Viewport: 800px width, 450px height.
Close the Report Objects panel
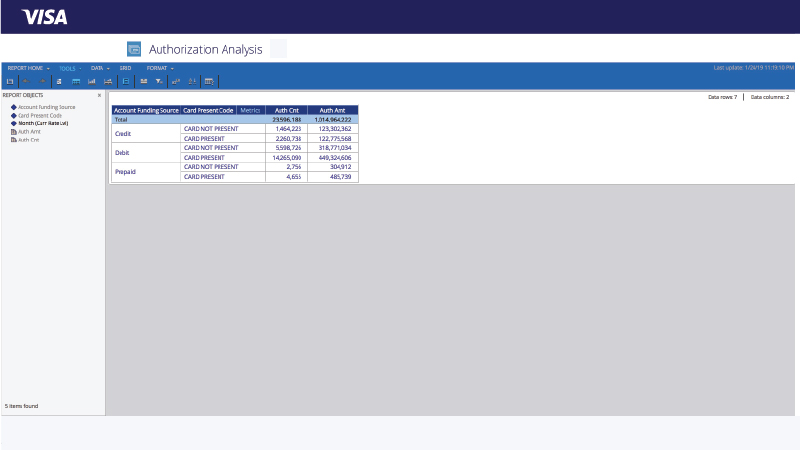click(x=99, y=95)
